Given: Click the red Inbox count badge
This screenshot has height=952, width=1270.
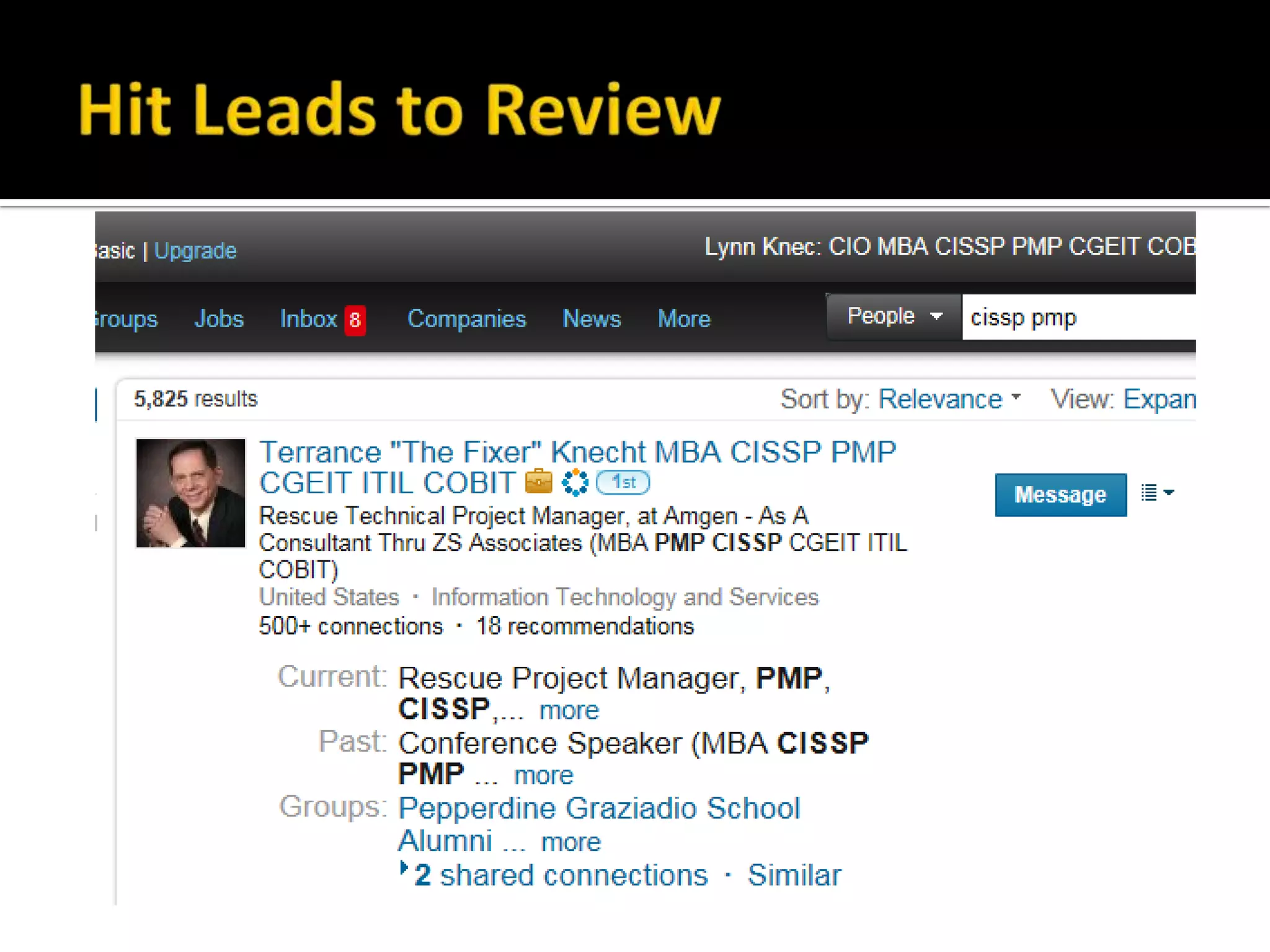Looking at the screenshot, I should pos(355,320).
